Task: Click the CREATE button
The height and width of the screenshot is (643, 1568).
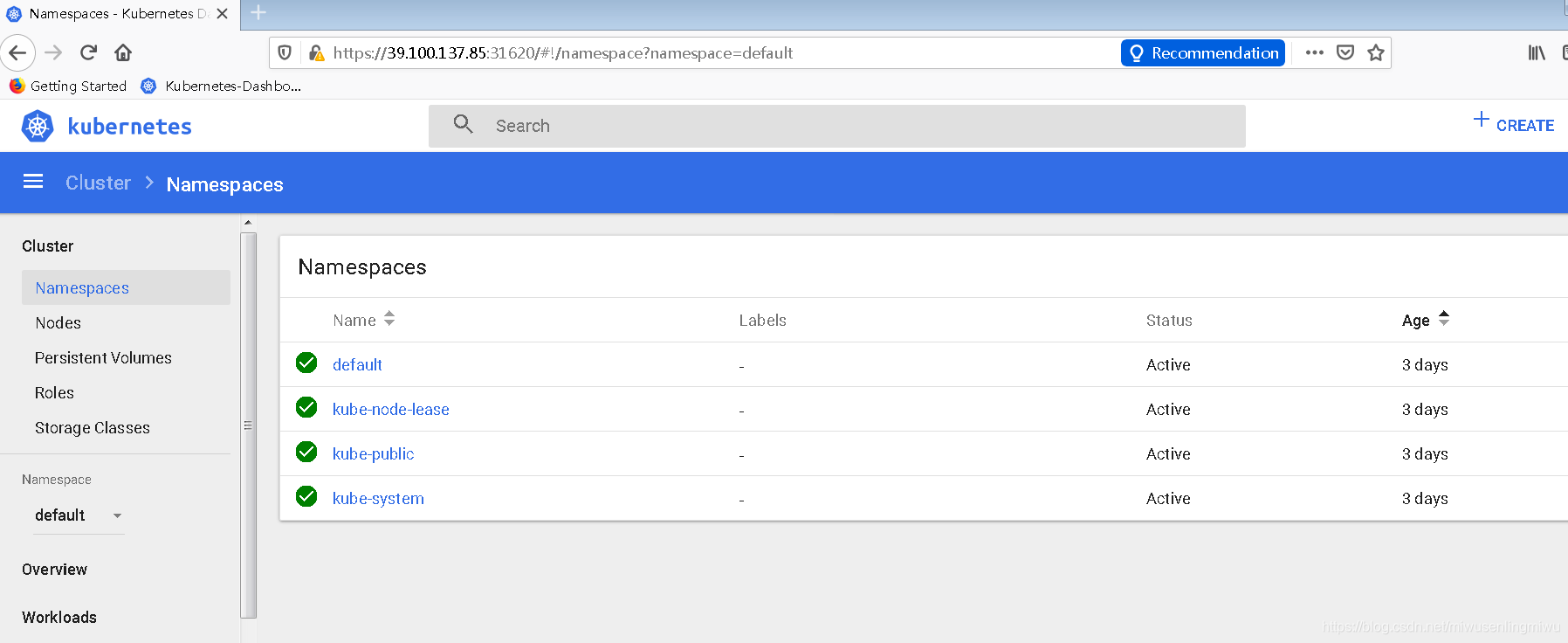Action: pyautogui.click(x=1514, y=125)
